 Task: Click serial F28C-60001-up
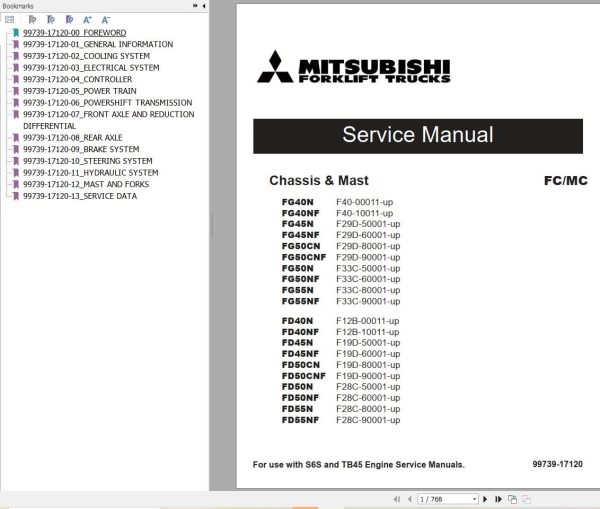tap(368, 398)
